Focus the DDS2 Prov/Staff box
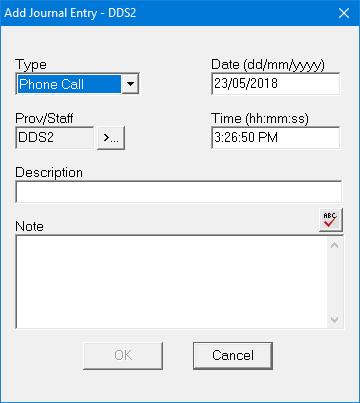The width and height of the screenshot is (360, 403). (55, 138)
